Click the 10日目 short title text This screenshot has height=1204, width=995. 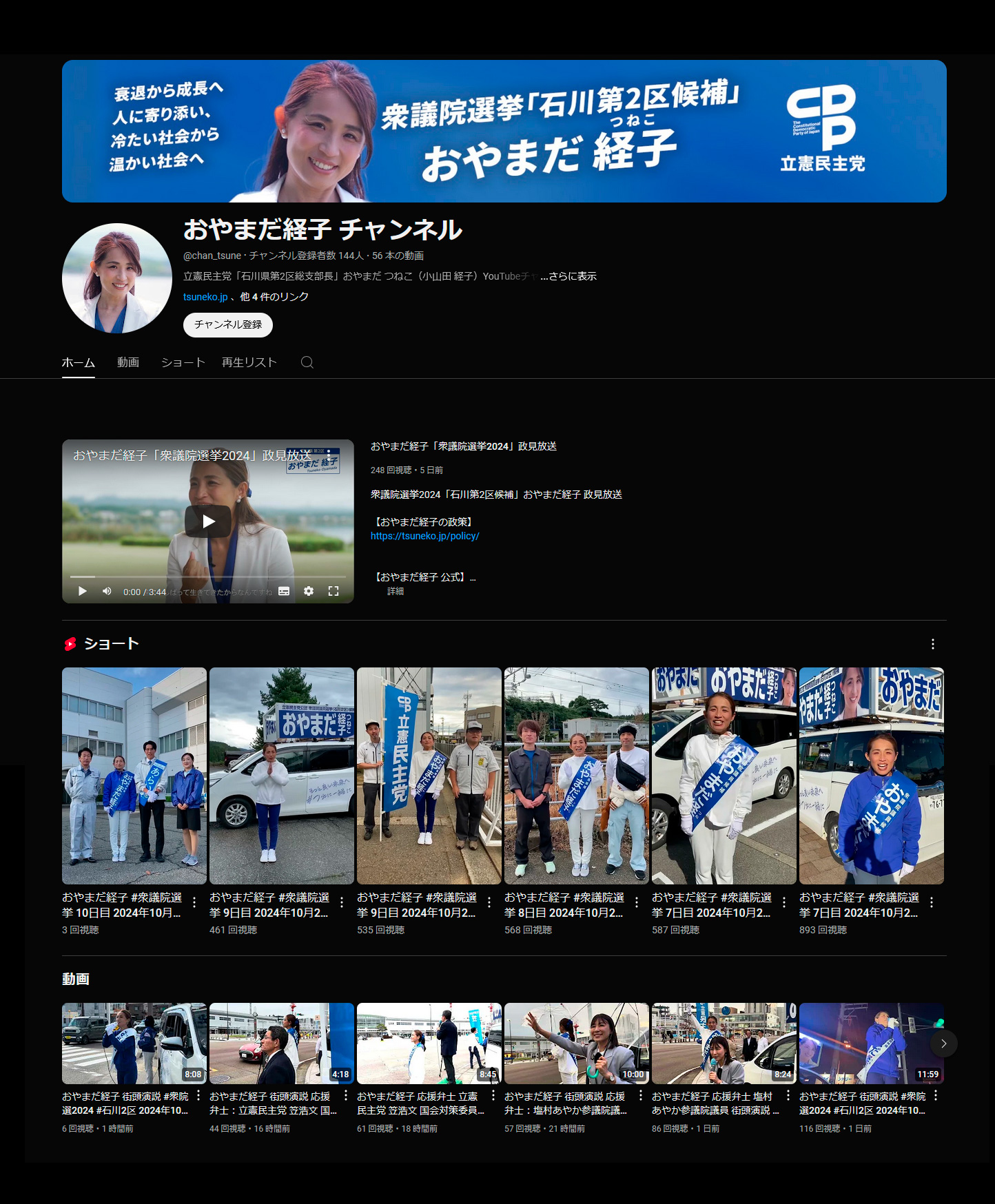(x=122, y=905)
